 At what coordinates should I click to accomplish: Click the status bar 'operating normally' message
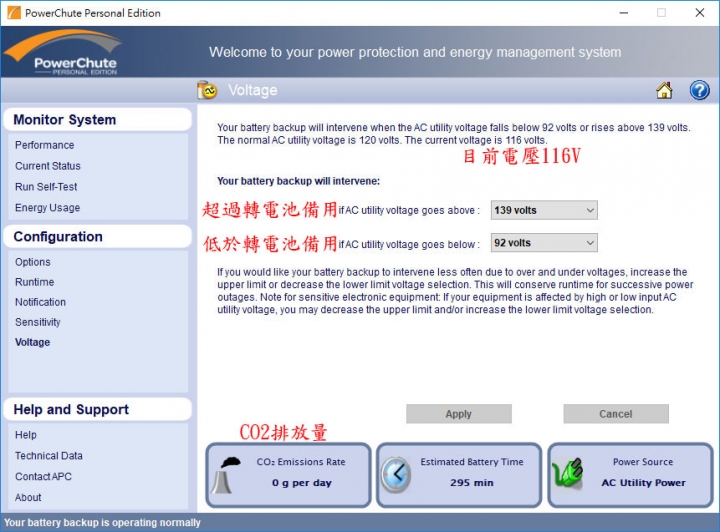(x=102, y=523)
